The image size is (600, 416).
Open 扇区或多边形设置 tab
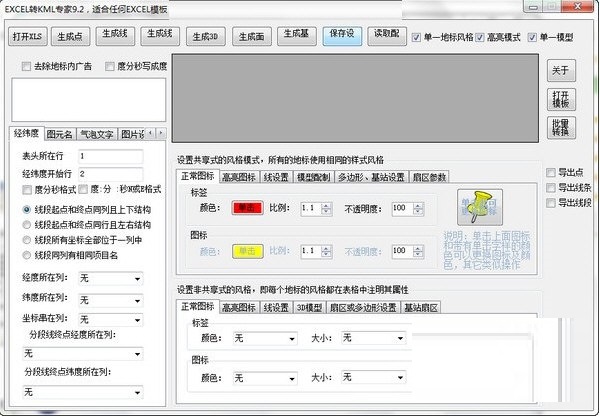(x=363, y=307)
